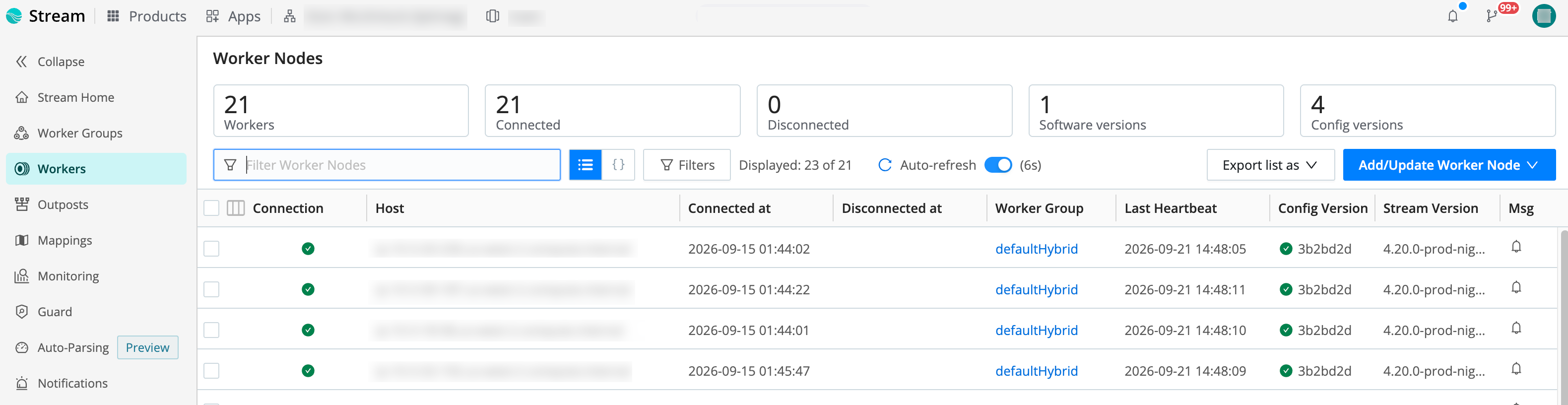
Task: Select the first worker row checkbox
Action: [x=211, y=249]
